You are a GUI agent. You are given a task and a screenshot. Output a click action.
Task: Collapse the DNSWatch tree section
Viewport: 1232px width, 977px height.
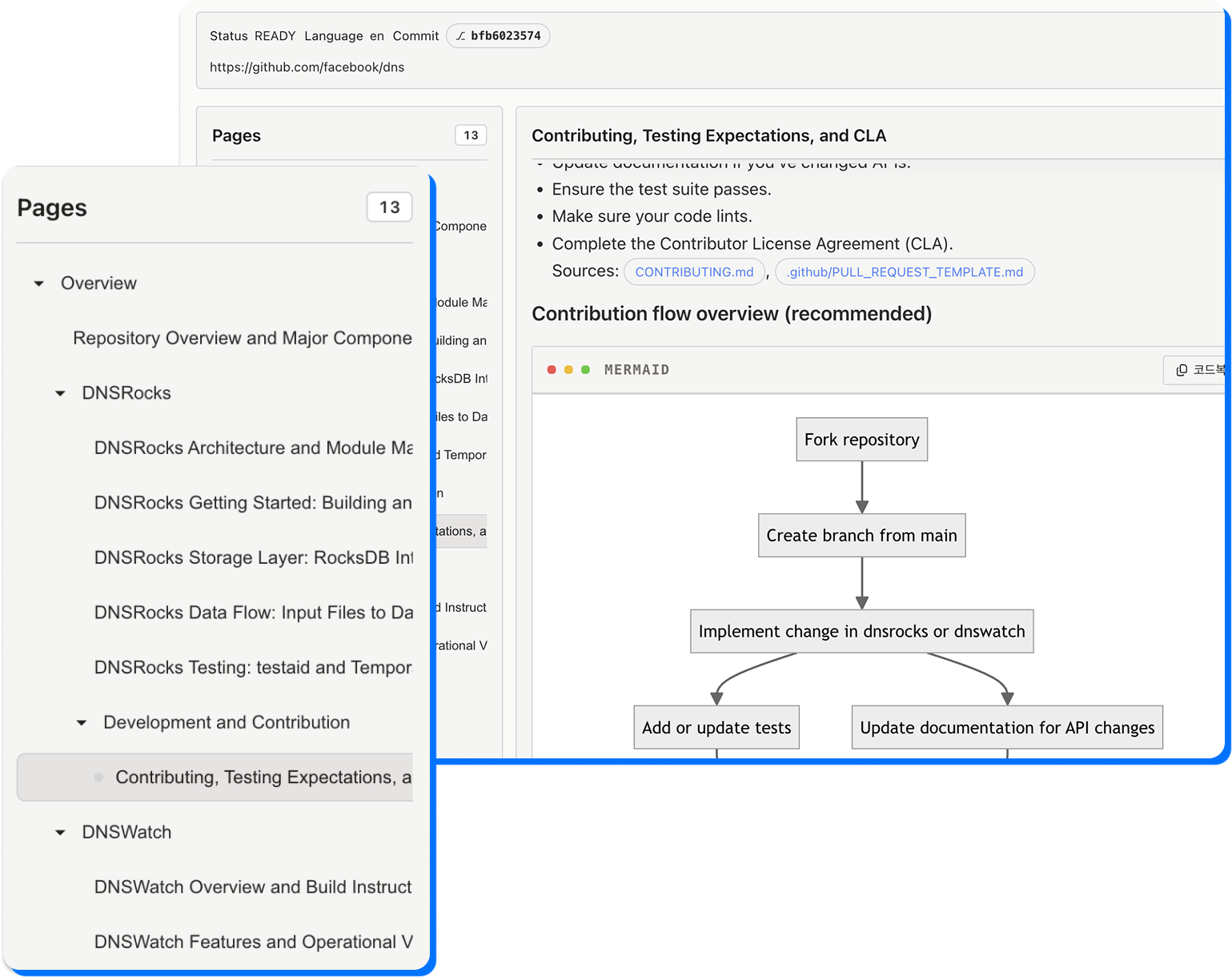tap(60, 833)
